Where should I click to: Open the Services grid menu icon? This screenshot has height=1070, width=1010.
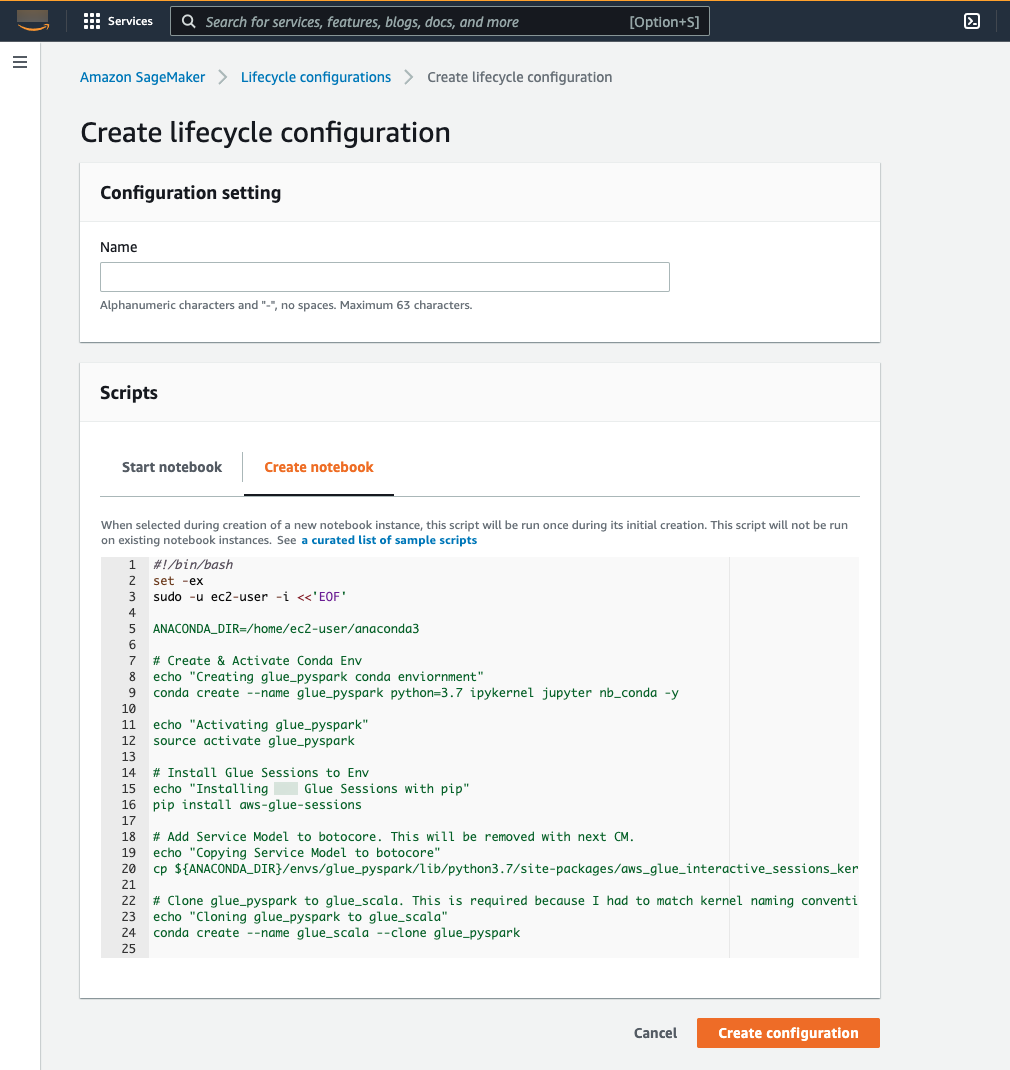pyautogui.click(x=92, y=21)
